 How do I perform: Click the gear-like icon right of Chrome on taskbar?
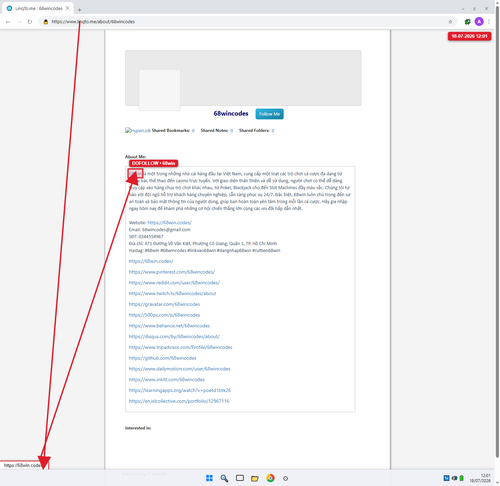[285, 479]
